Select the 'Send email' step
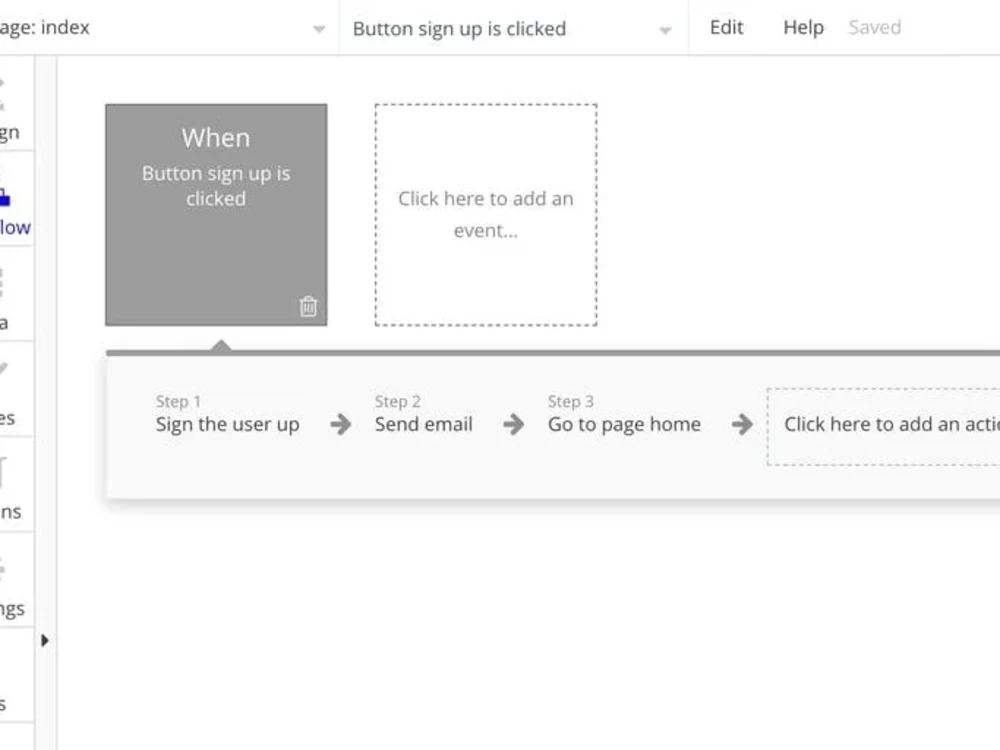The height and width of the screenshot is (750, 1000). (423, 424)
